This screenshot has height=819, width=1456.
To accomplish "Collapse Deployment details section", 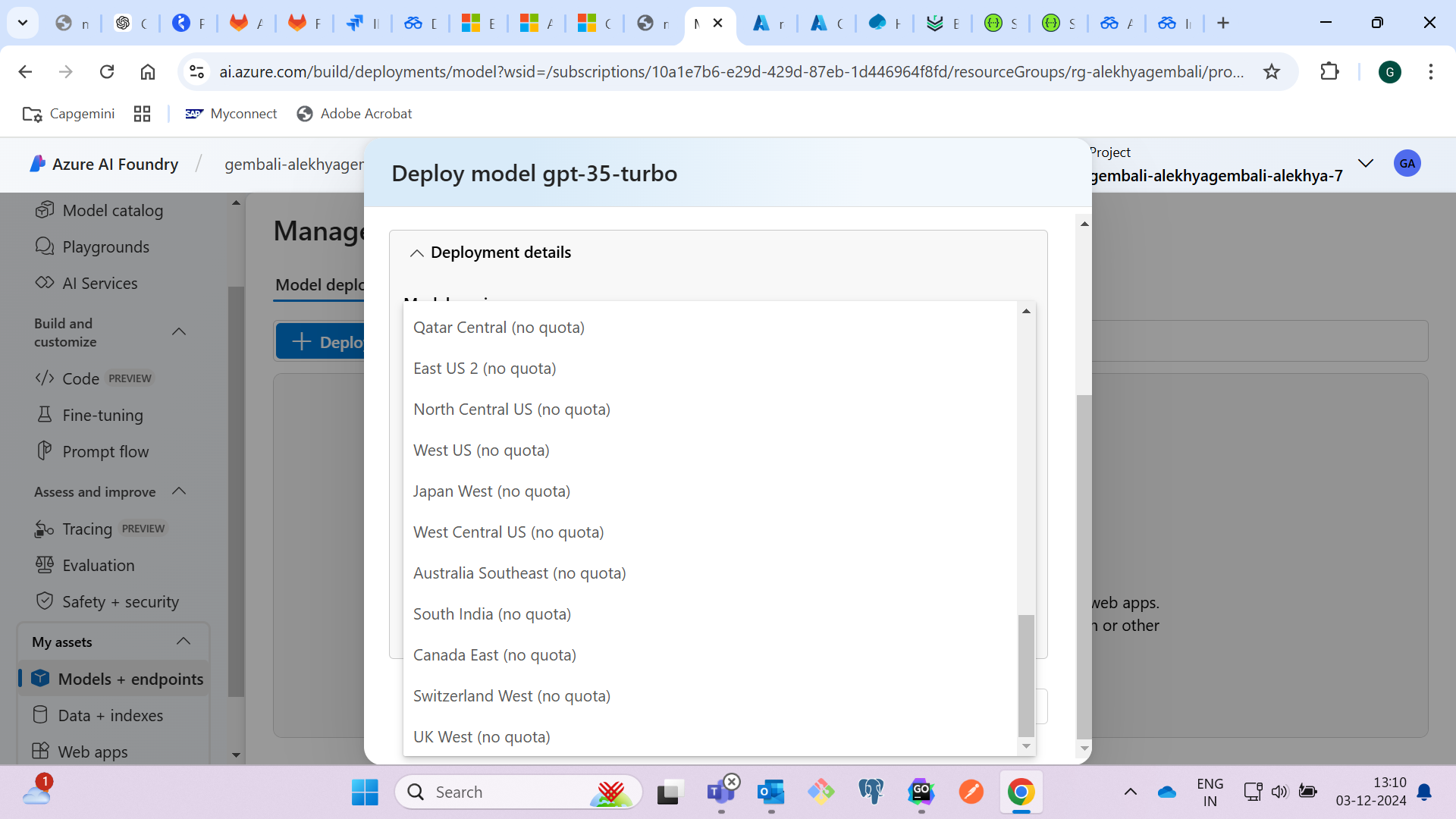I will pyautogui.click(x=416, y=253).
